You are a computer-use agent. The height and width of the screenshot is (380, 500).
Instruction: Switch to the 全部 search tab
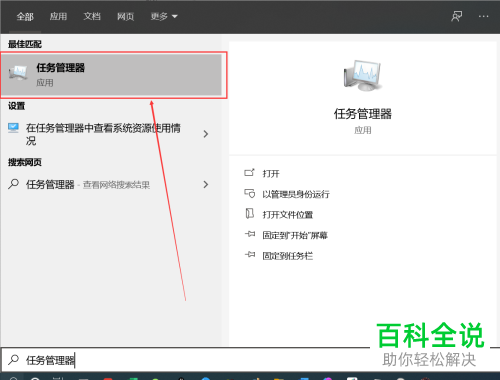tap(25, 16)
